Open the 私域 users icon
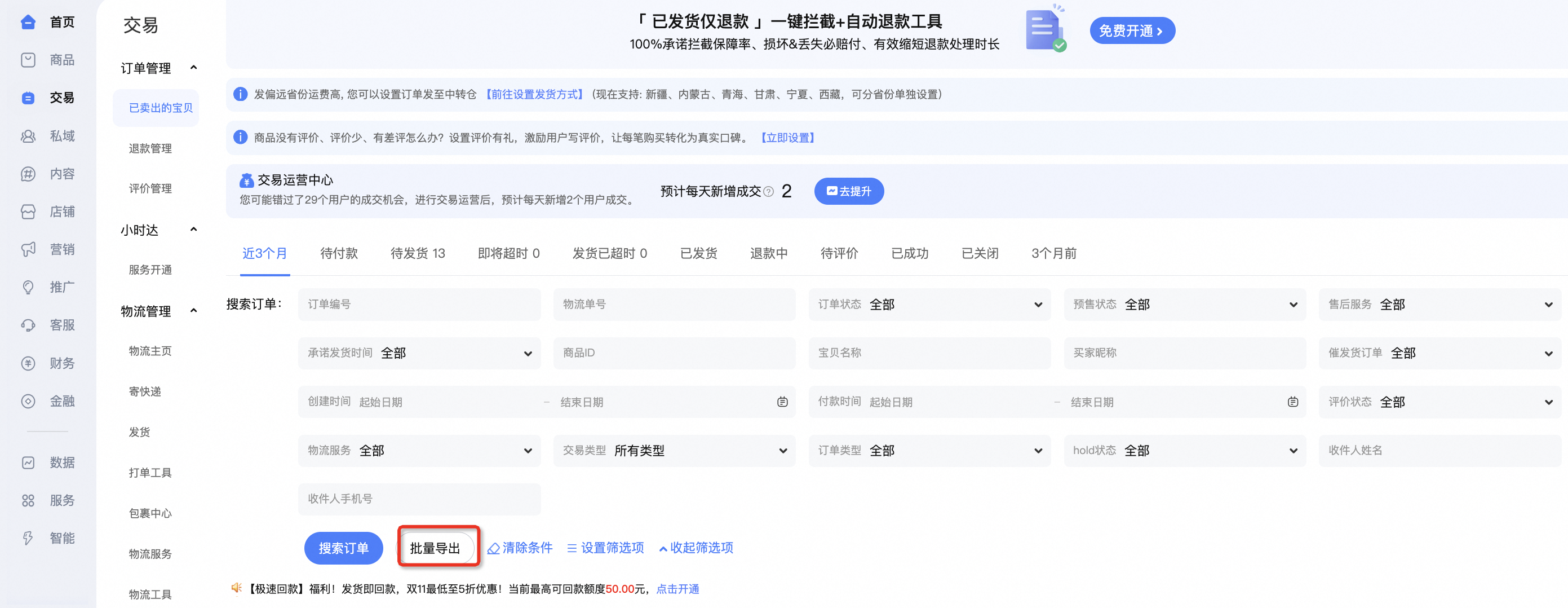1568x608 pixels. (28, 136)
